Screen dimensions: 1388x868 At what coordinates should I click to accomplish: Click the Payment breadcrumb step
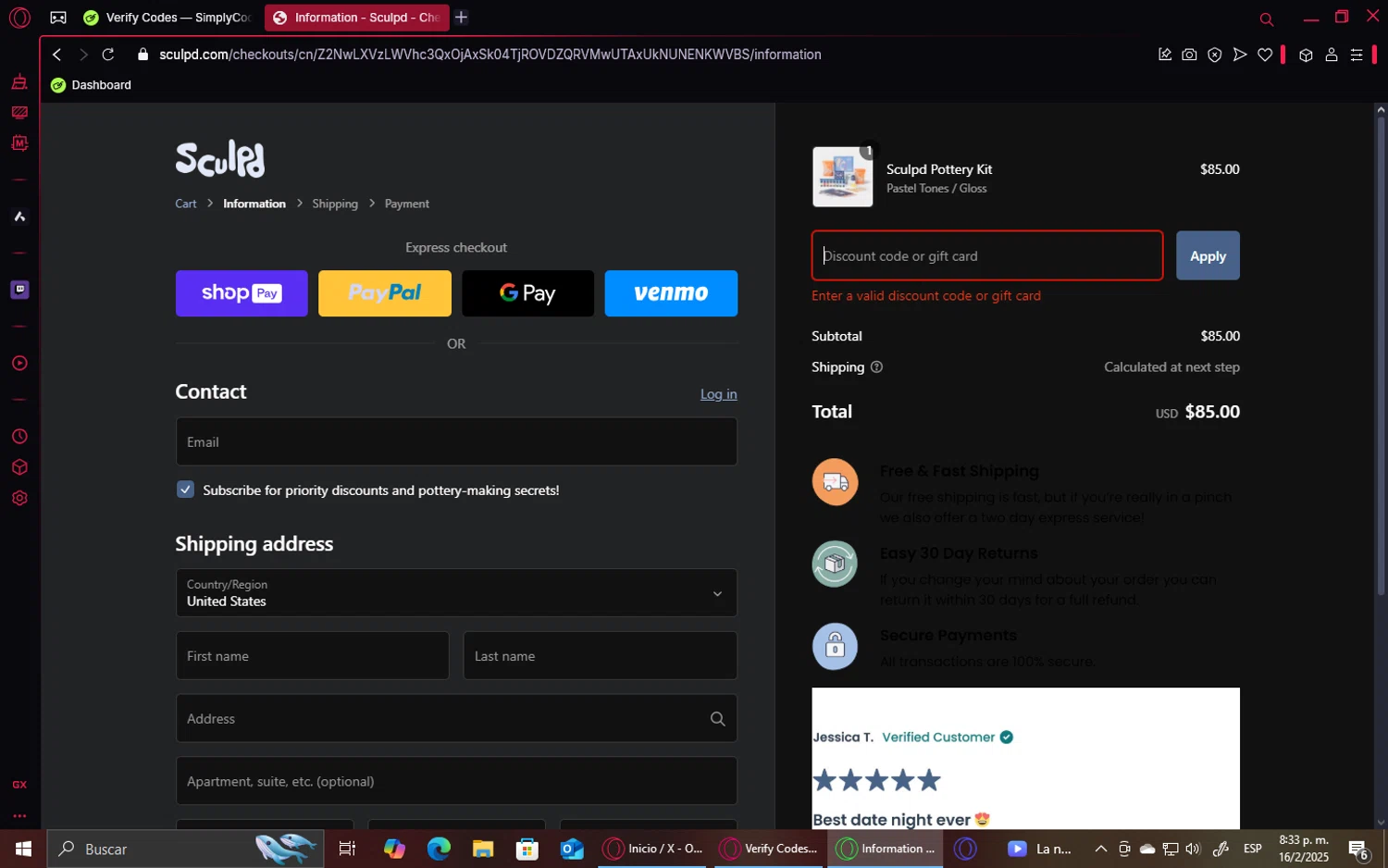[x=407, y=204]
